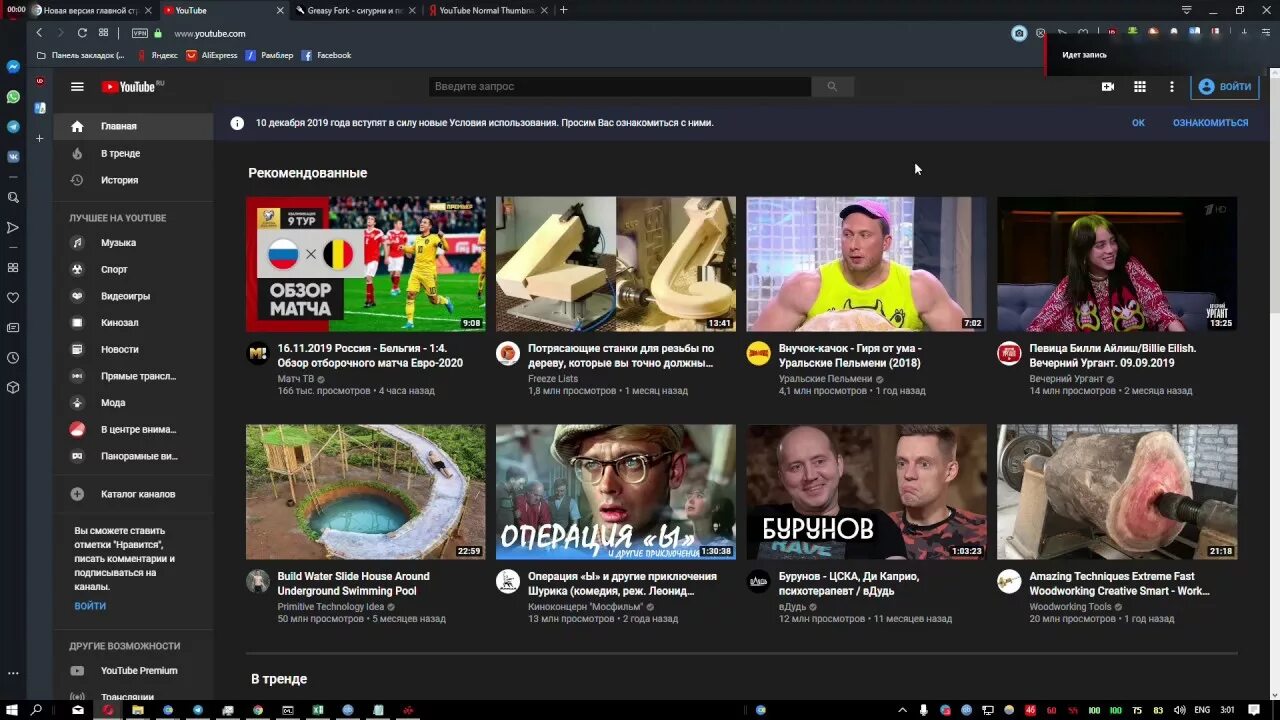Open the wood carving machines video thumbnail

[616, 264]
